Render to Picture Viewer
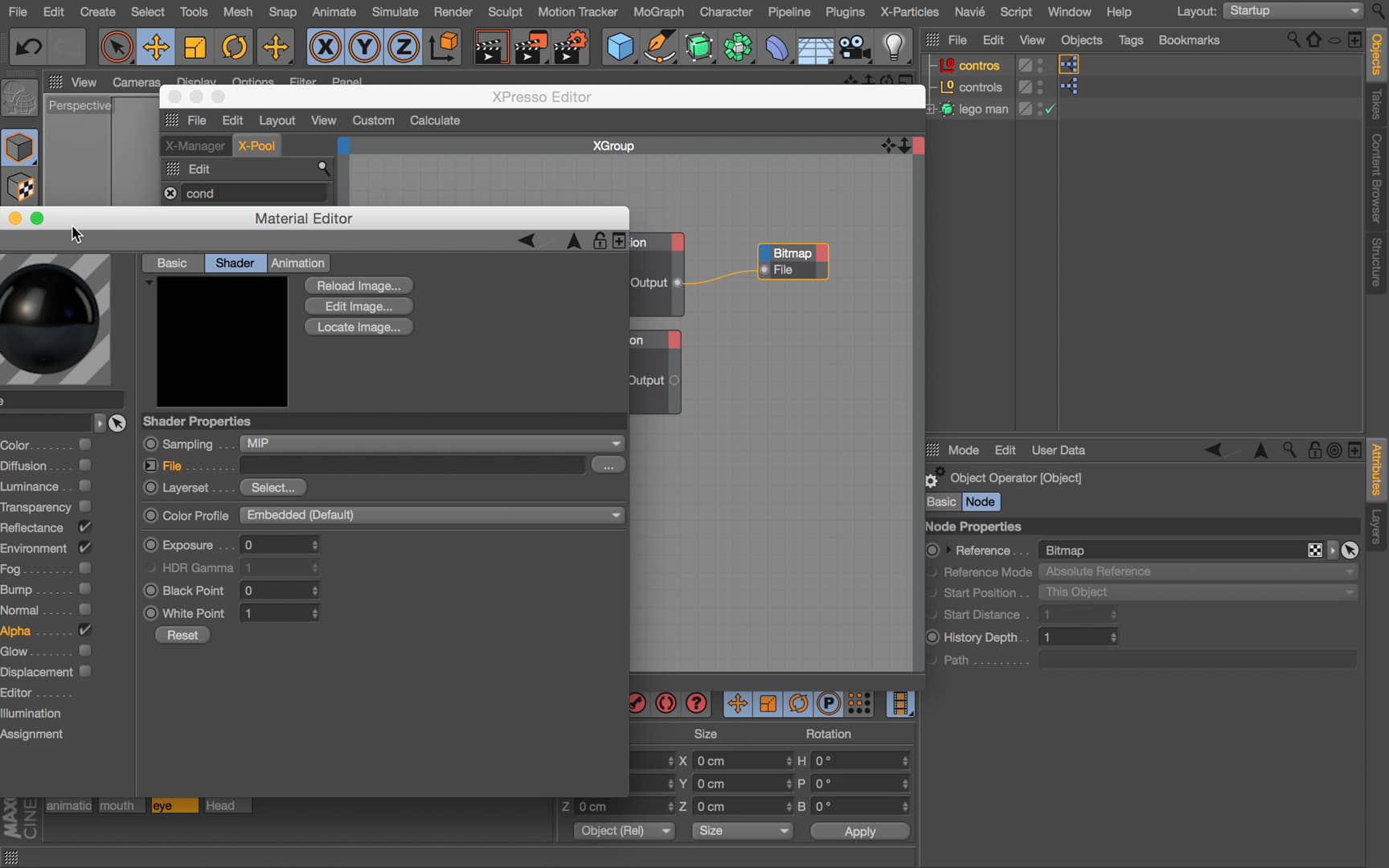 tap(531, 47)
